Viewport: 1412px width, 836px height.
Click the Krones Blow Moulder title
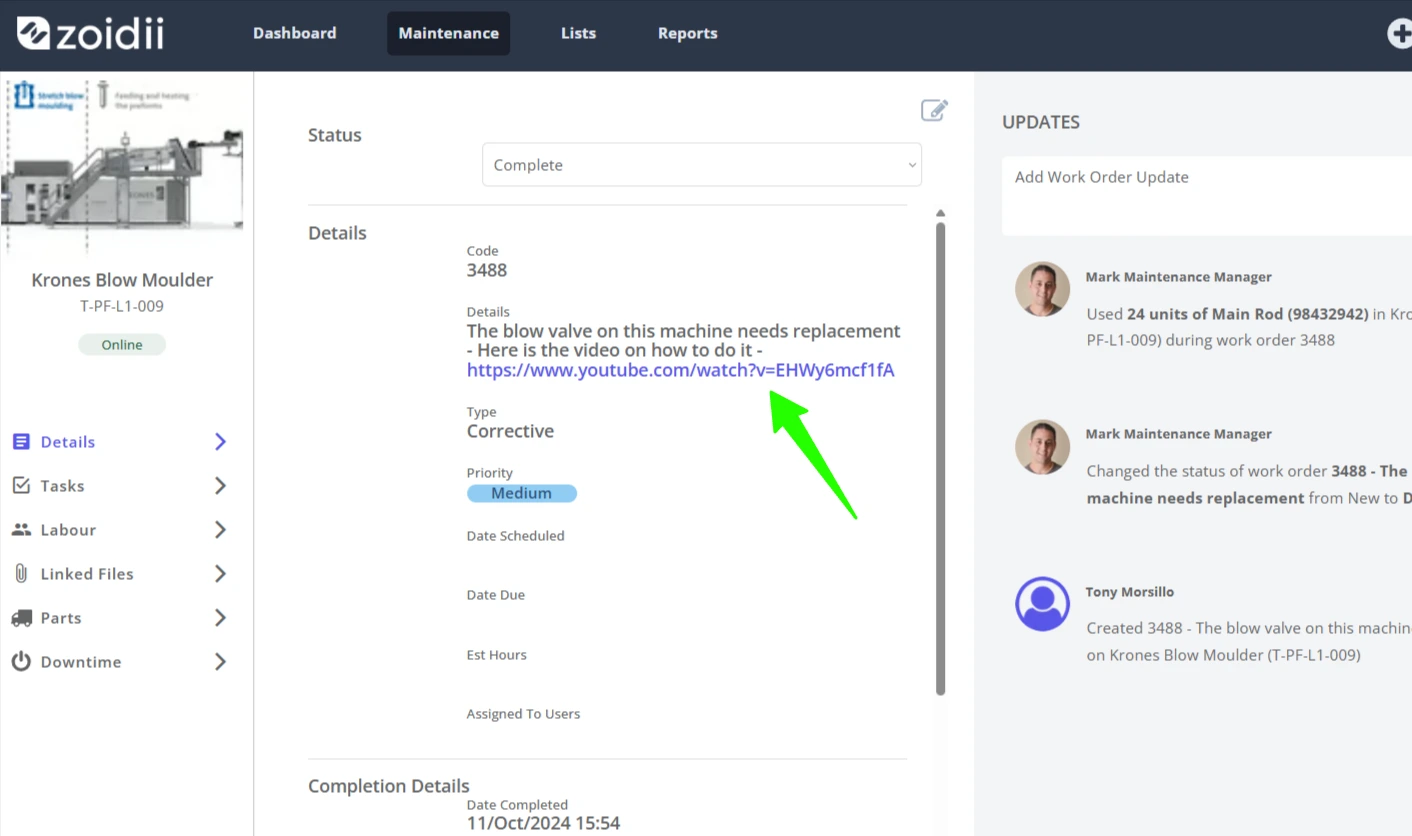click(122, 280)
